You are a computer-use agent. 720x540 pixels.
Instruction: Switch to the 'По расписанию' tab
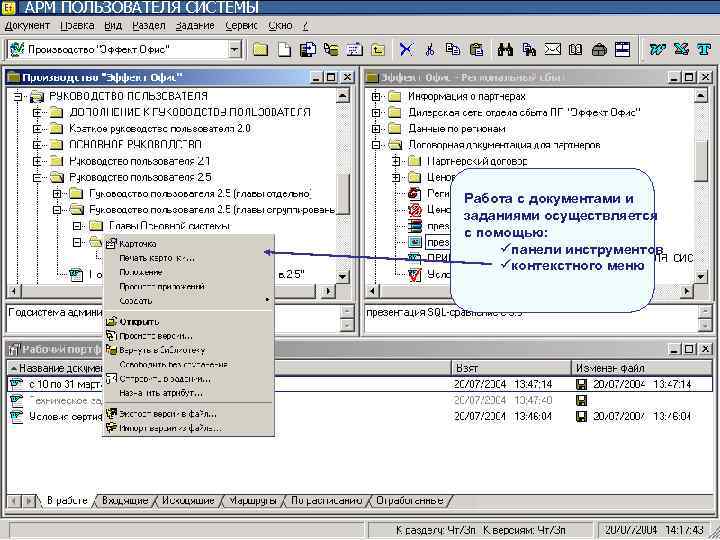[x=326, y=501]
